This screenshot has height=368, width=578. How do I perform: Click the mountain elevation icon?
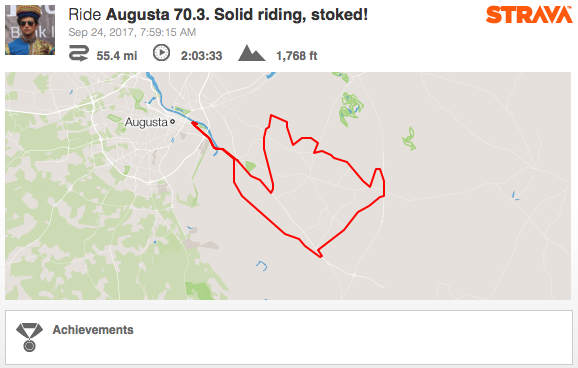coord(251,53)
